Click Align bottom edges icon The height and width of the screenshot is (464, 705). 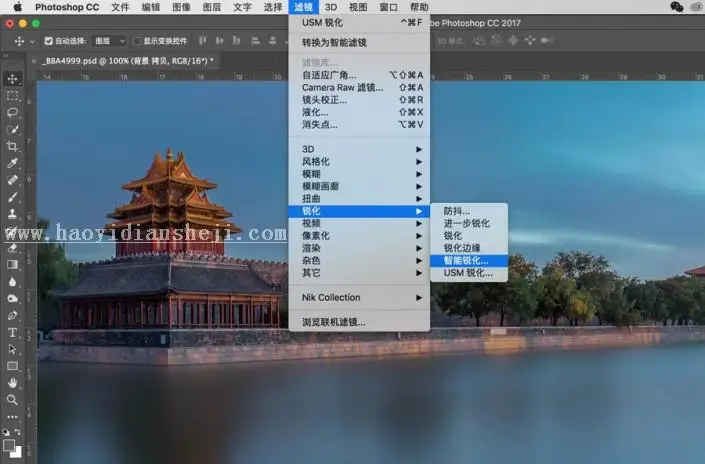236,41
